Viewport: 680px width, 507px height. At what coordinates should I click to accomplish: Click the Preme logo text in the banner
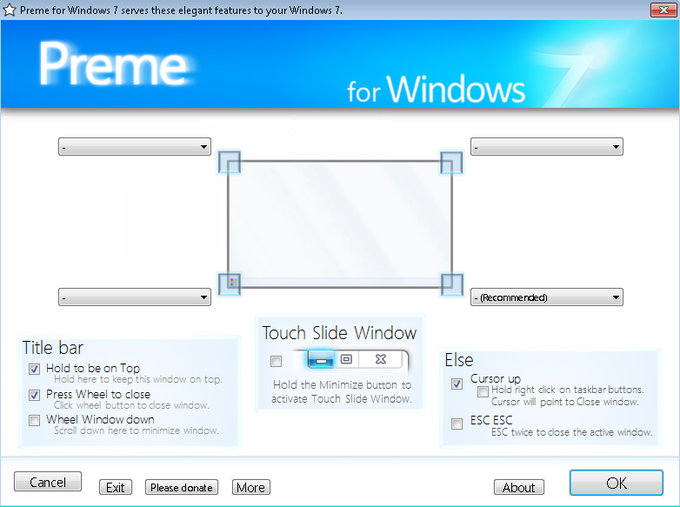pyautogui.click(x=113, y=64)
